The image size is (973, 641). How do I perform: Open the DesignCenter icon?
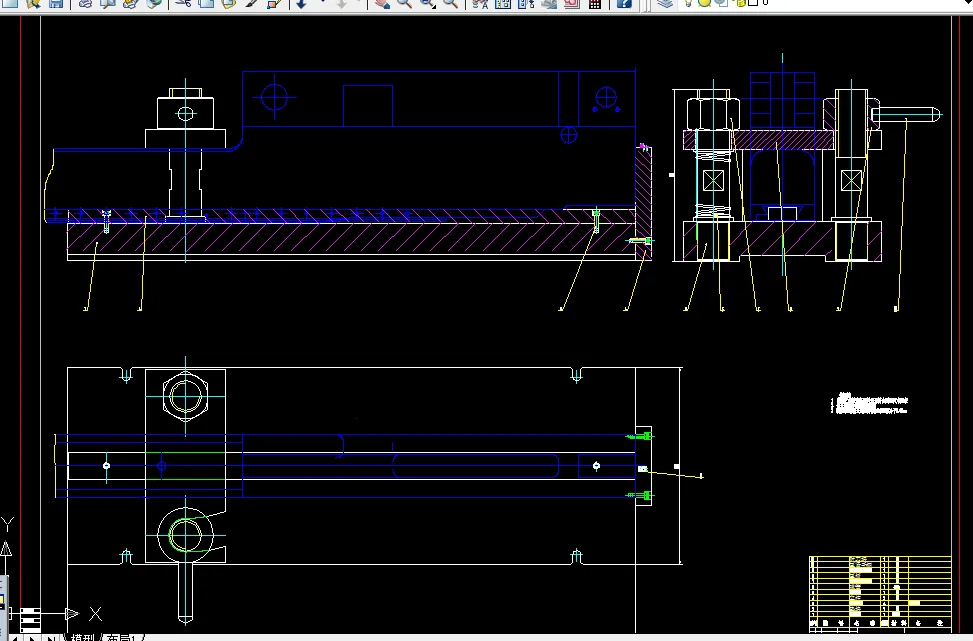click(x=503, y=3)
